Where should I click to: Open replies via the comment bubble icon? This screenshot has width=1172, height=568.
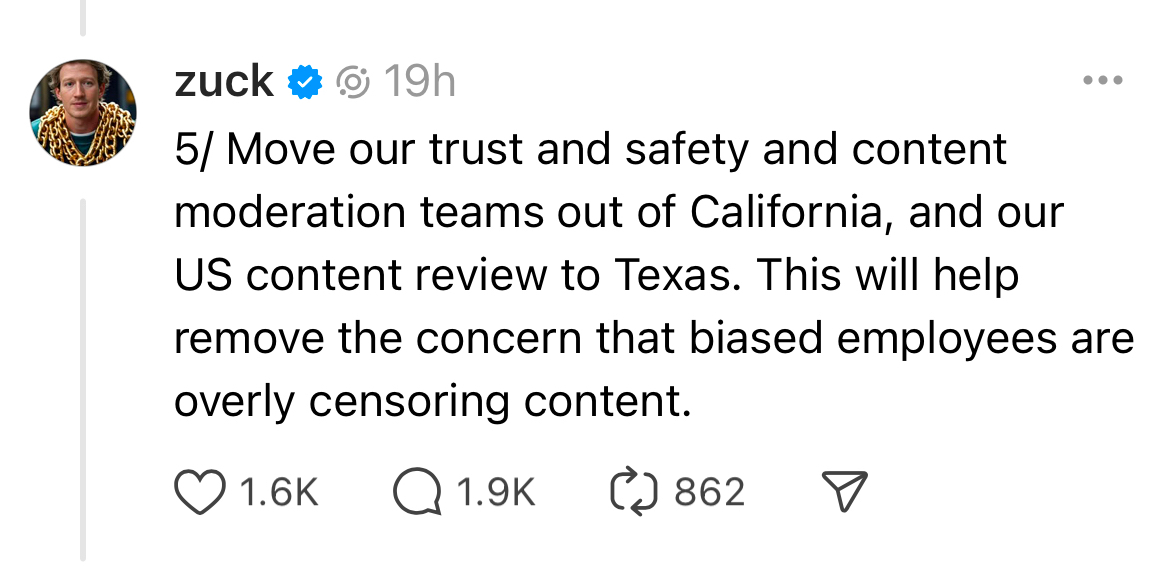(418, 491)
